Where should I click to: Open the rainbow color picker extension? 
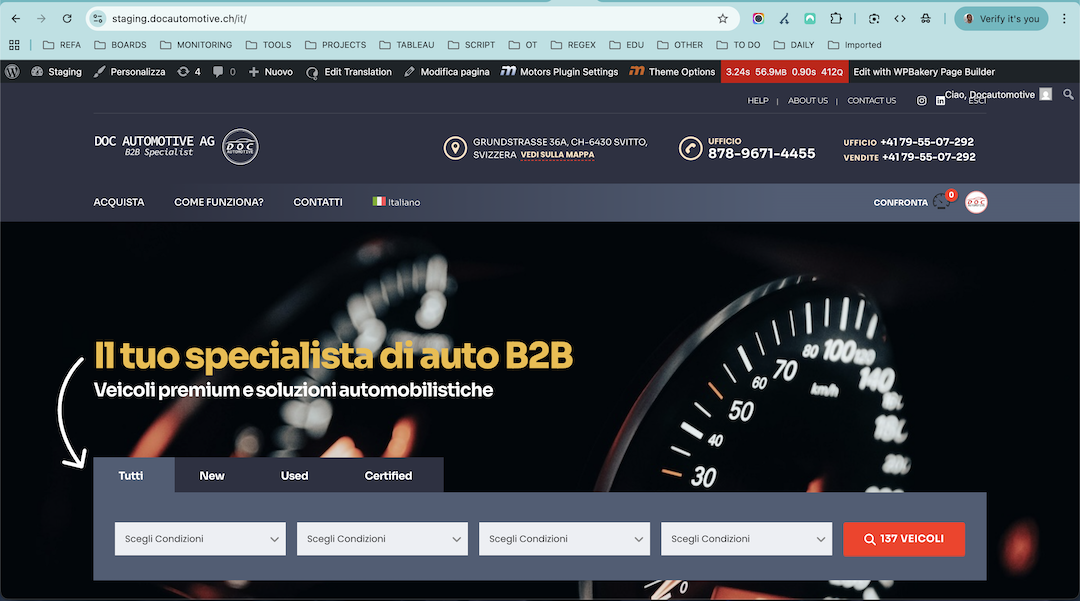pyautogui.click(x=758, y=19)
